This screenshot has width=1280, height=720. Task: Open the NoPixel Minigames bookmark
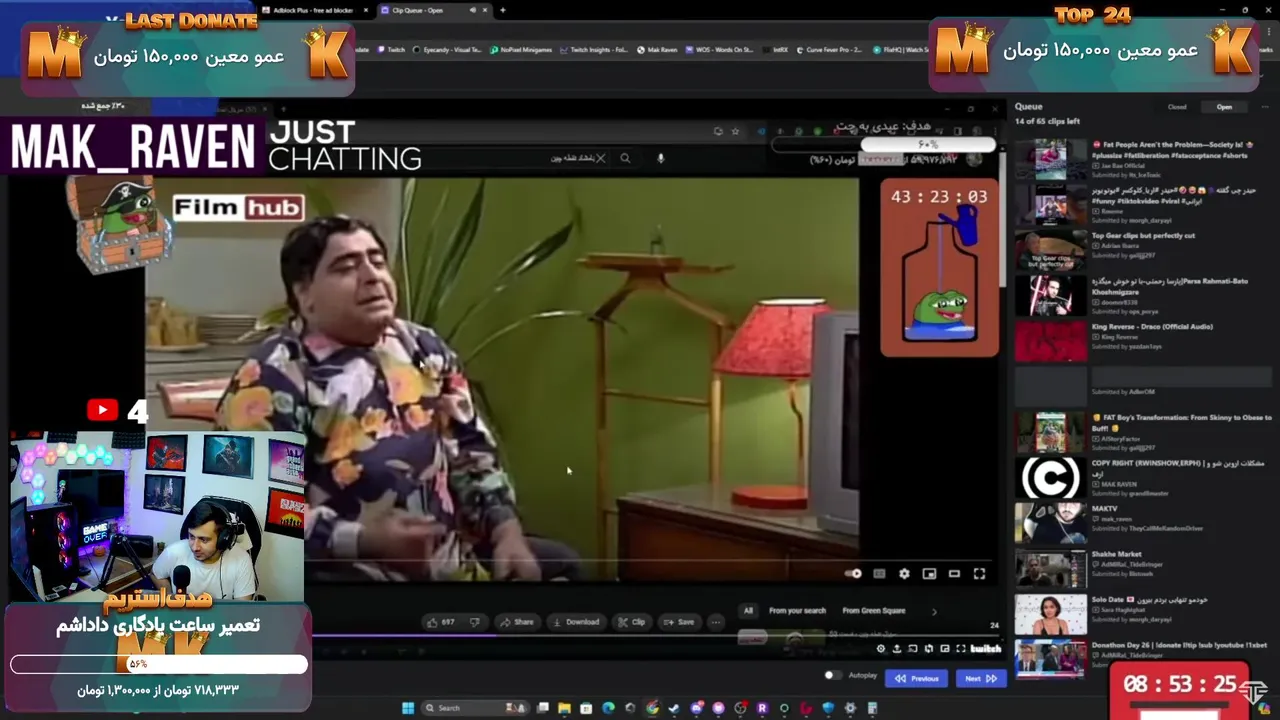pyautogui.click(x=520, y=49)
